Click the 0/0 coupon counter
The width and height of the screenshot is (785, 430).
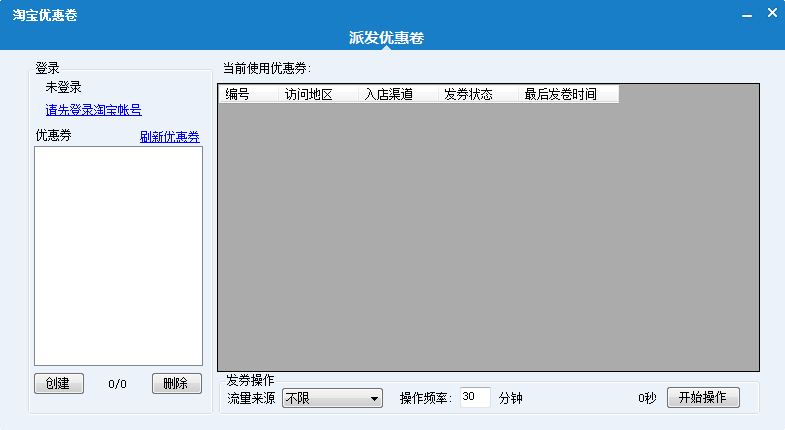pos(117,384)
